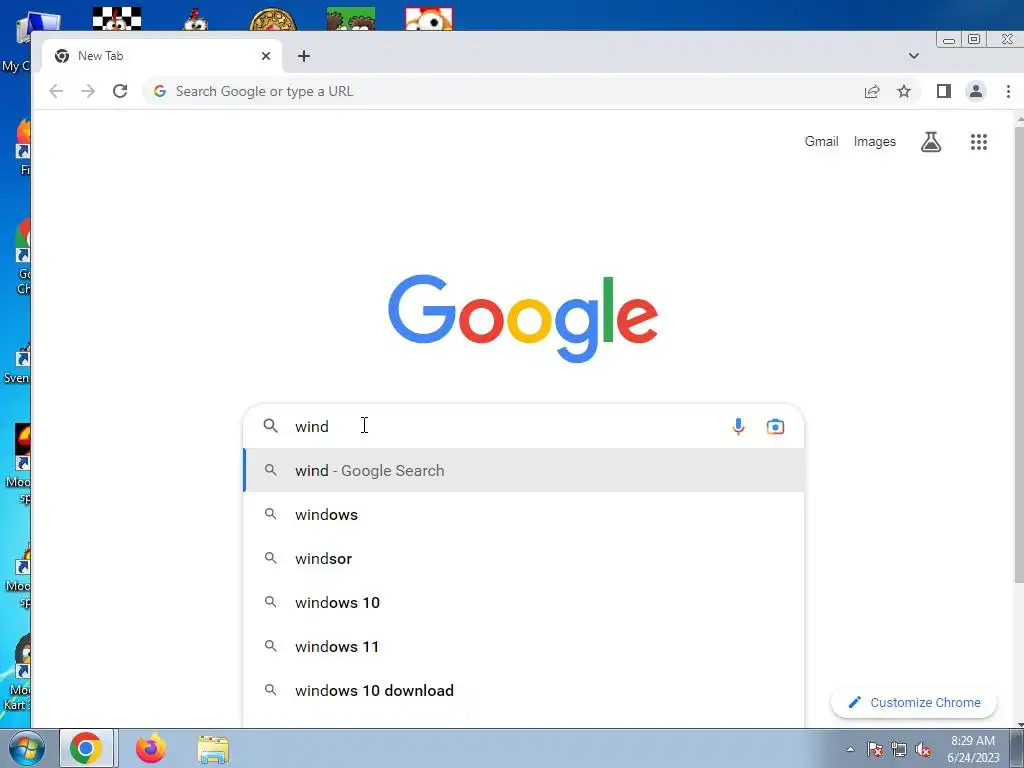1024x768 pixels.
Task: Open the Chrome three-dot menu
Action: tap(1008, 91)
